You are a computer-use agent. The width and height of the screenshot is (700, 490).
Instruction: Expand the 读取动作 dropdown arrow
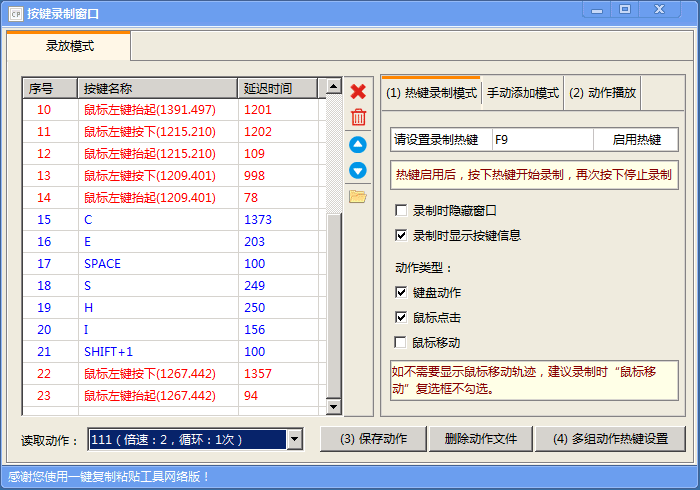point(293,439)
